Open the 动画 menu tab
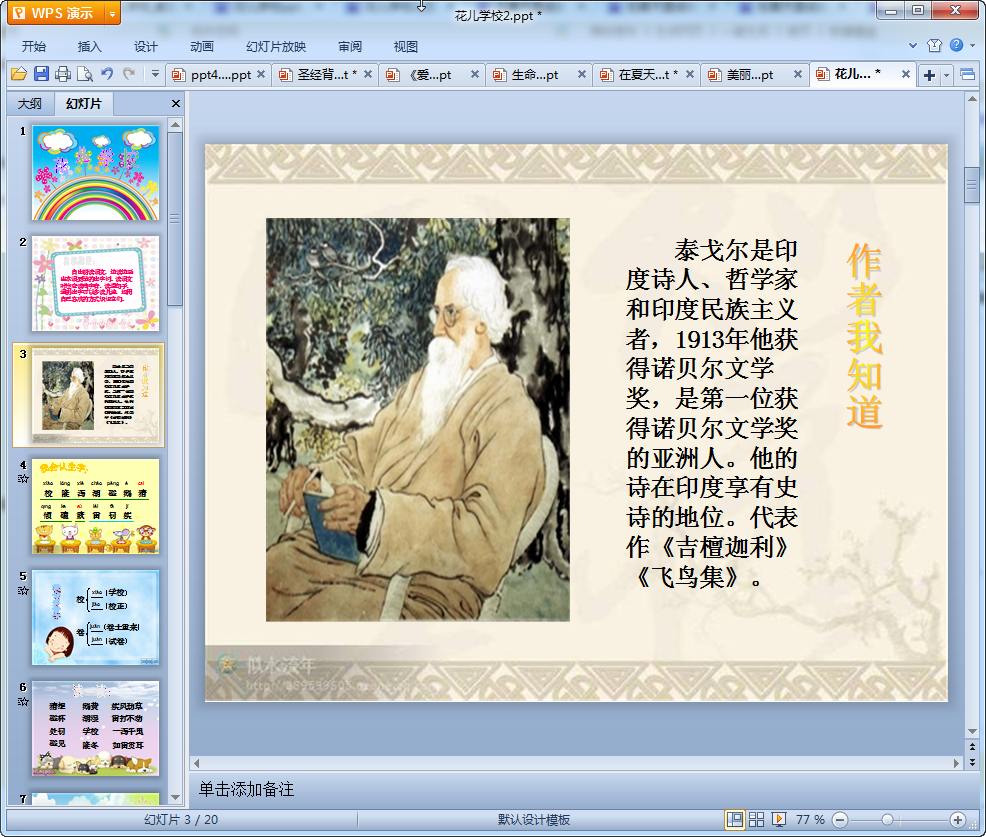Viewport: 986px width, 837px height. [202, 47]
